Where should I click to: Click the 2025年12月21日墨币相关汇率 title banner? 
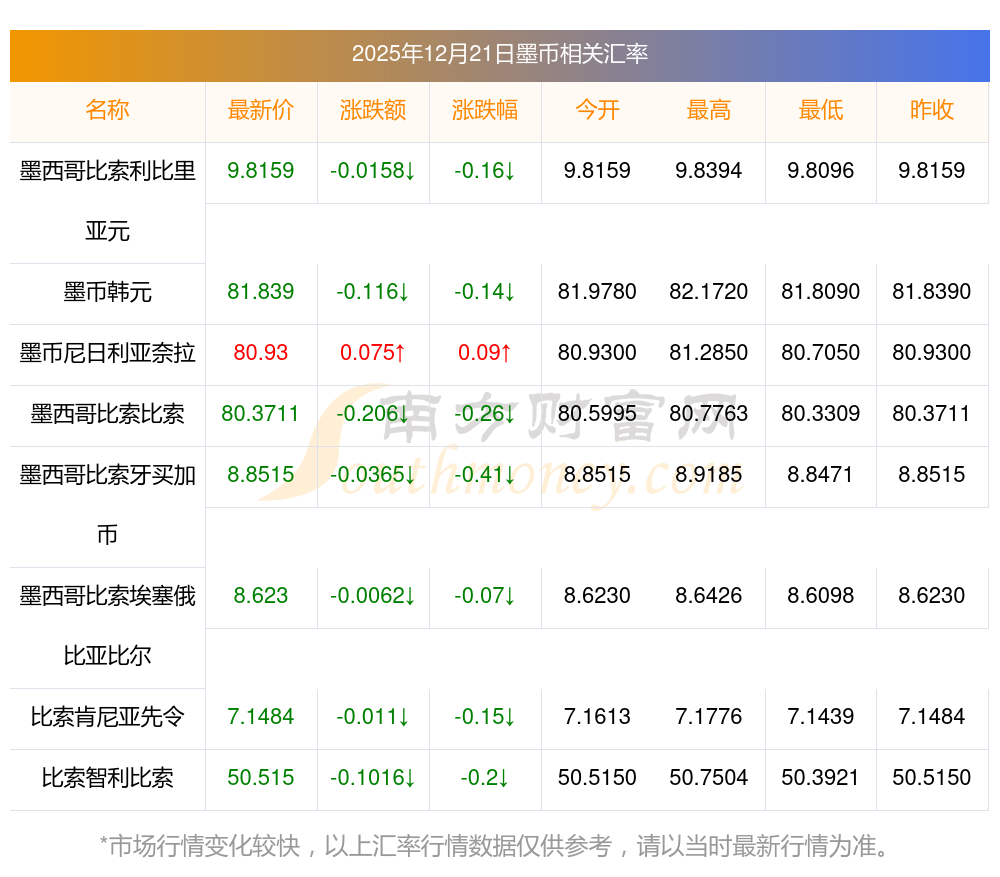pyautogui.click(x=499, y=54)
